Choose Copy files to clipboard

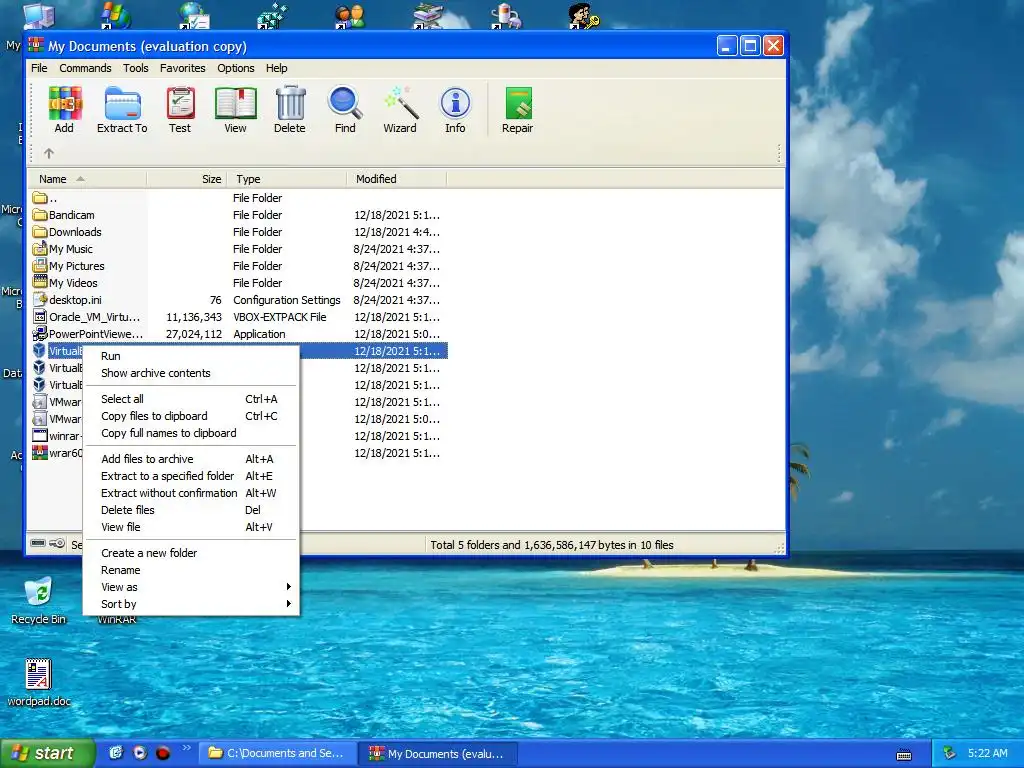[x=191, y=416]
